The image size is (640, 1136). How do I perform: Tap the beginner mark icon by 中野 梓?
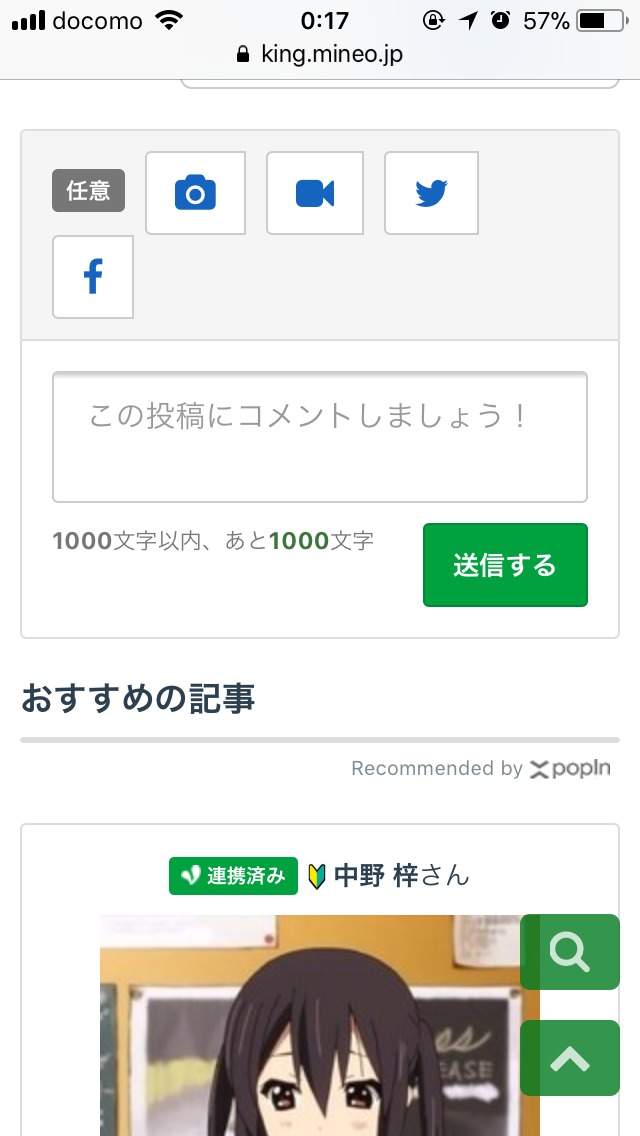click(x=317, y=877)
